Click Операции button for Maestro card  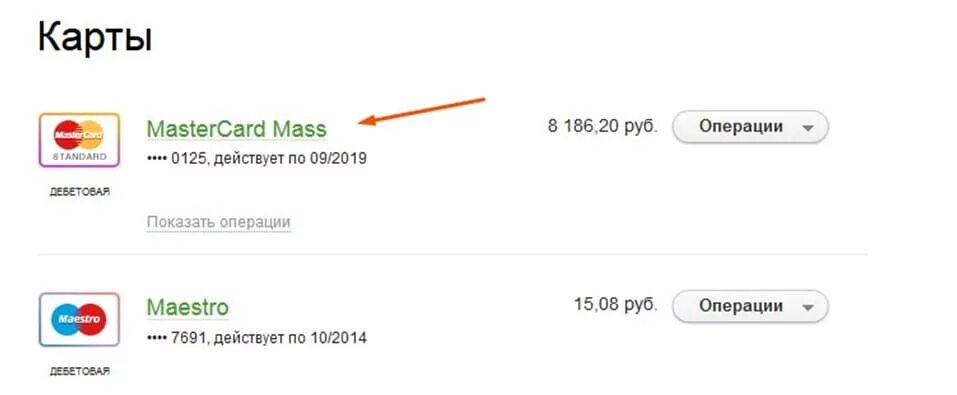pyautogui.click(x=750, y=306)
